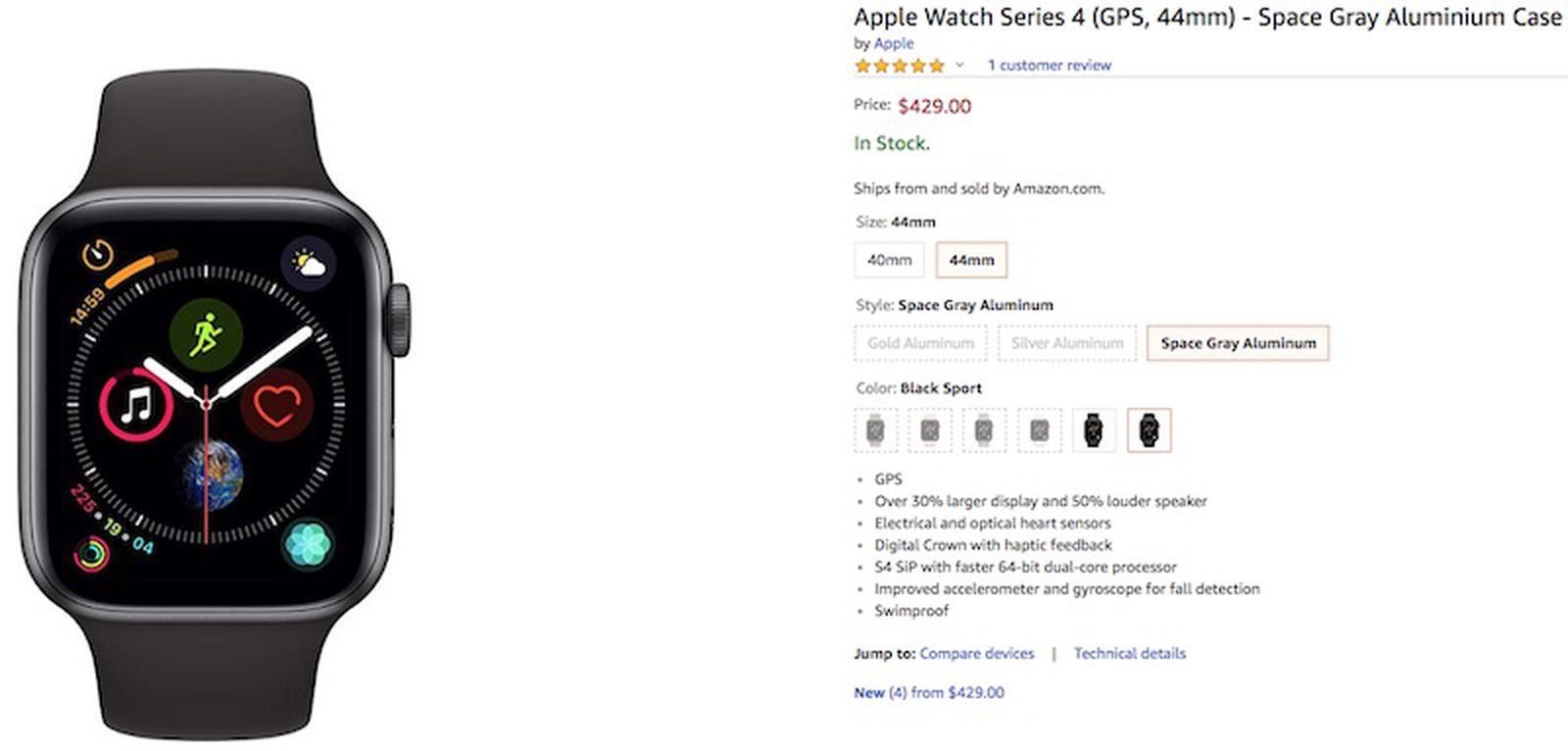Select the 40mm size option
1568x751 pixels.
point(889,260)
